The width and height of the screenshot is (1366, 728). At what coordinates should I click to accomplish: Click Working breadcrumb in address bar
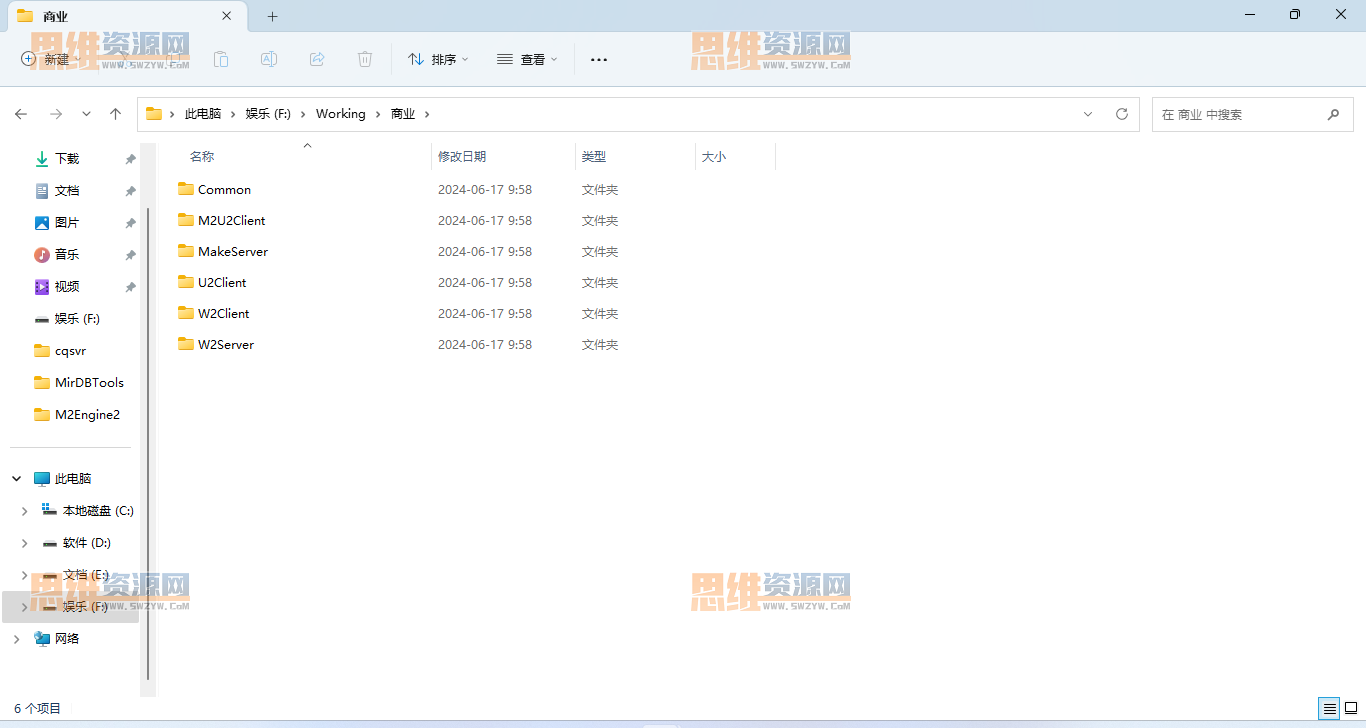(x=341, y=114)
